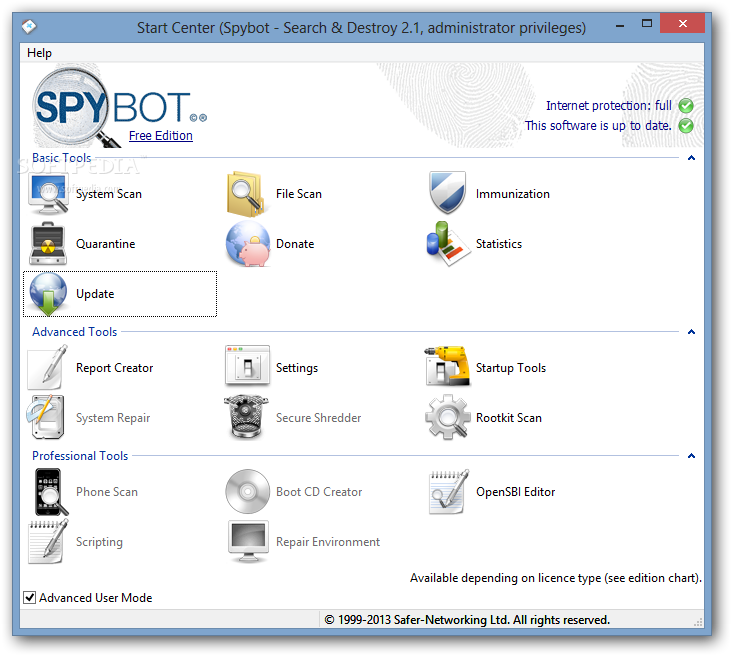Close the Start Center window
This screenshot has height=656, width=732.
tap(683, 23)
